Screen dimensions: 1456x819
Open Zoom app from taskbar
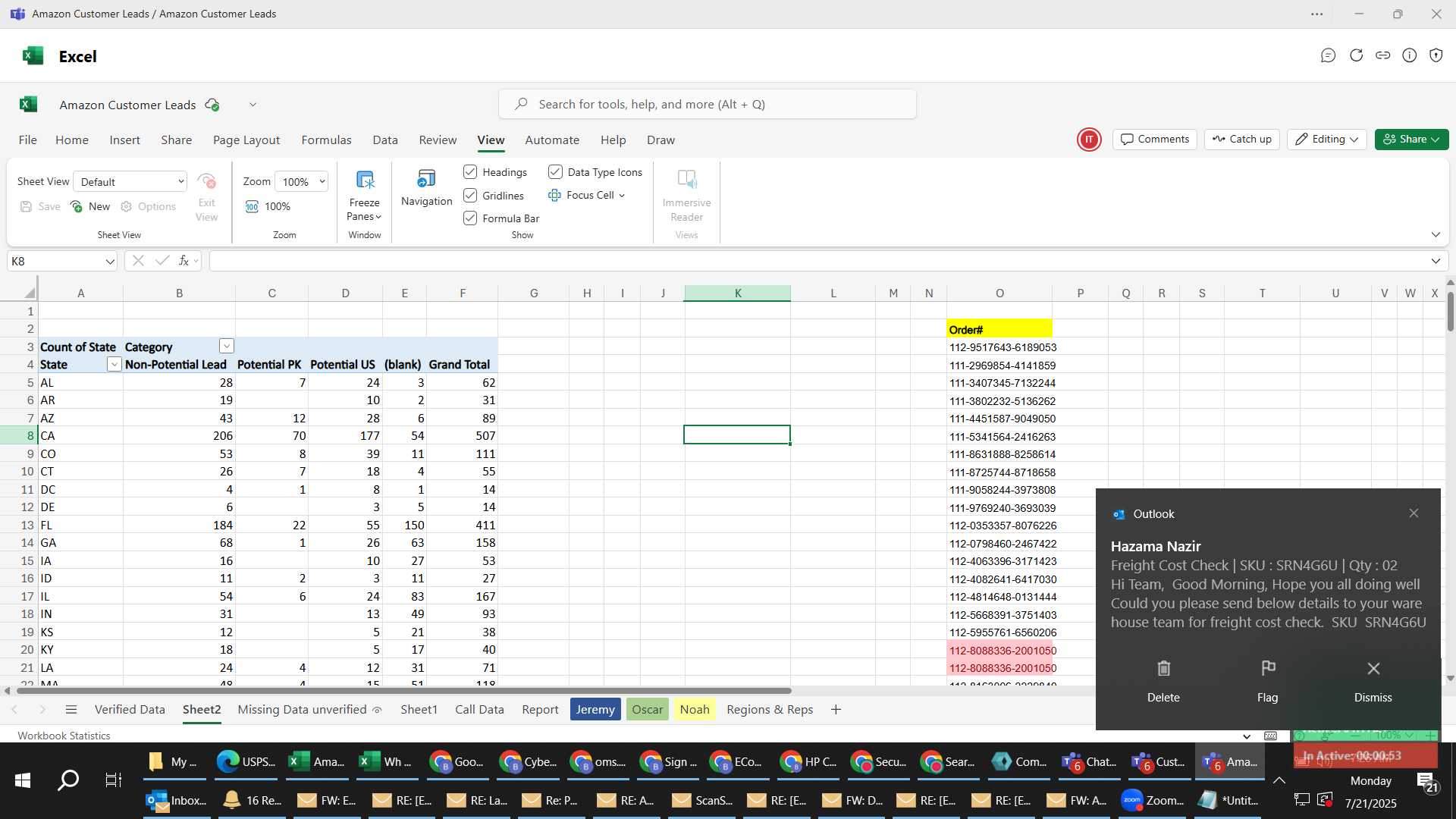pos(1152,800)
